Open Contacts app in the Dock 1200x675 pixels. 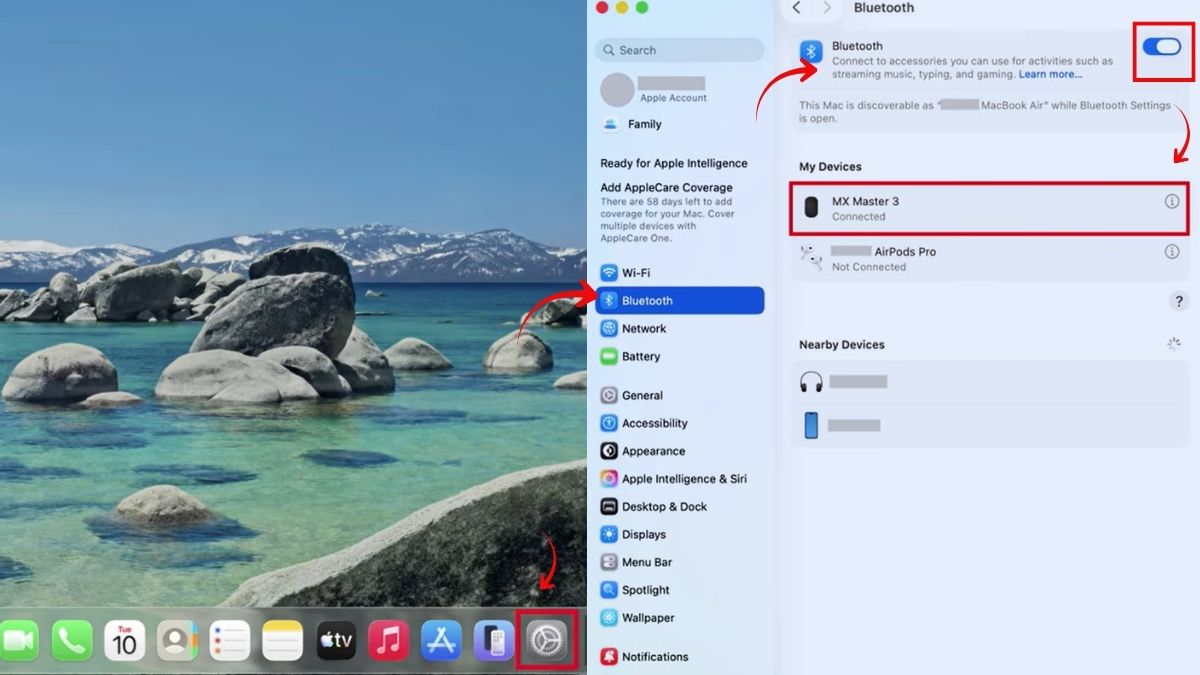point(178,641)
